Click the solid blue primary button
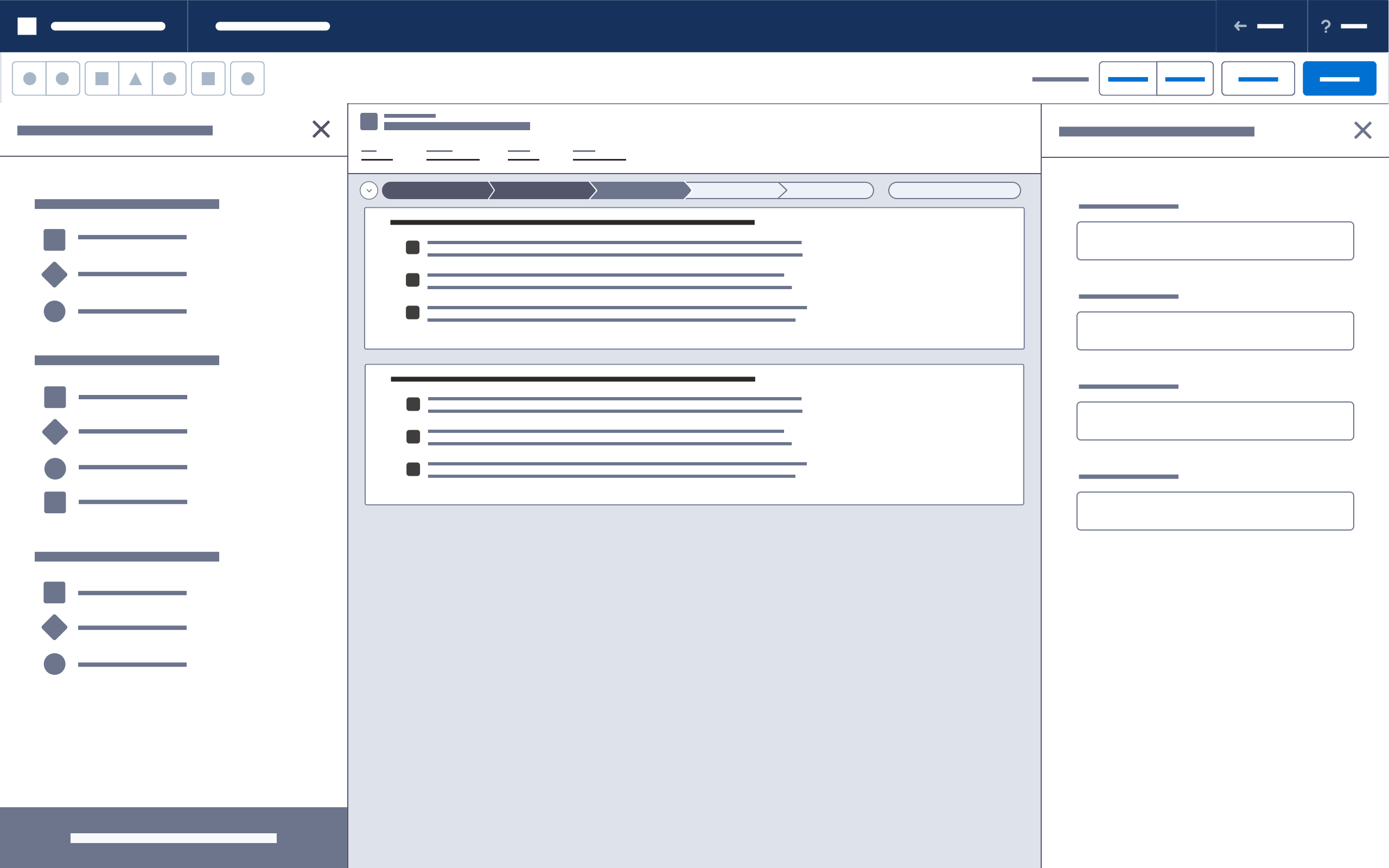Image resolution: width=1389 pixels, height=868 pixels. coord(1339,79)
